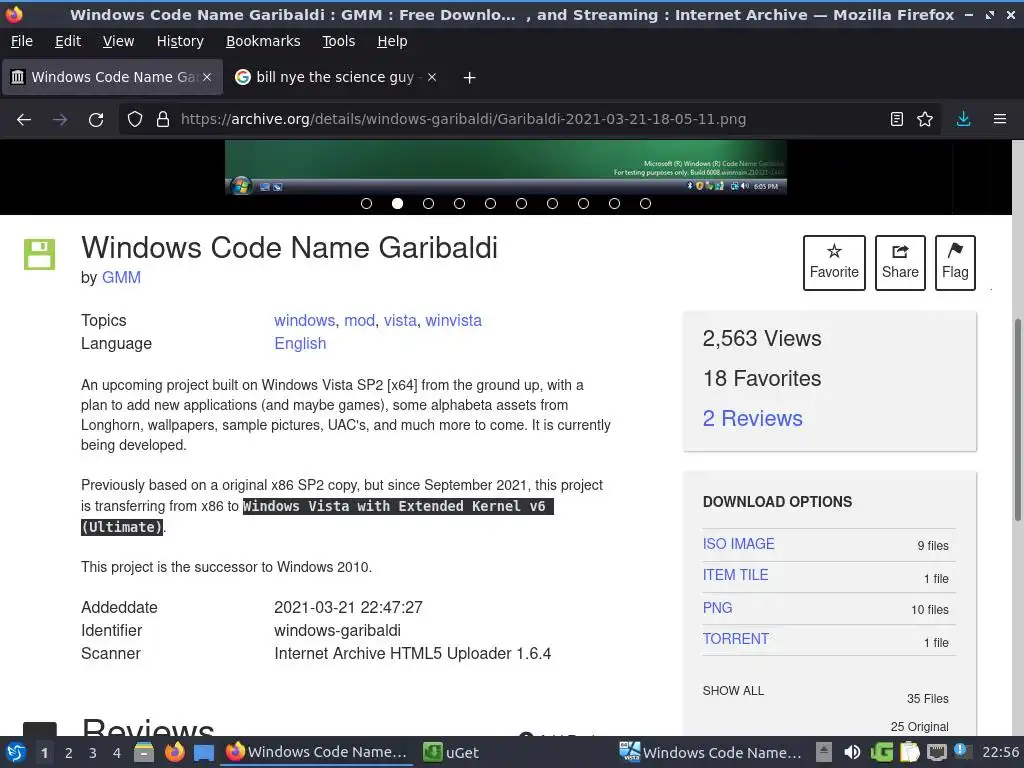Viewport: 1024px width, 768px height.
Task: Open the Bookmarks menu
Action: (x=263, y=41)
